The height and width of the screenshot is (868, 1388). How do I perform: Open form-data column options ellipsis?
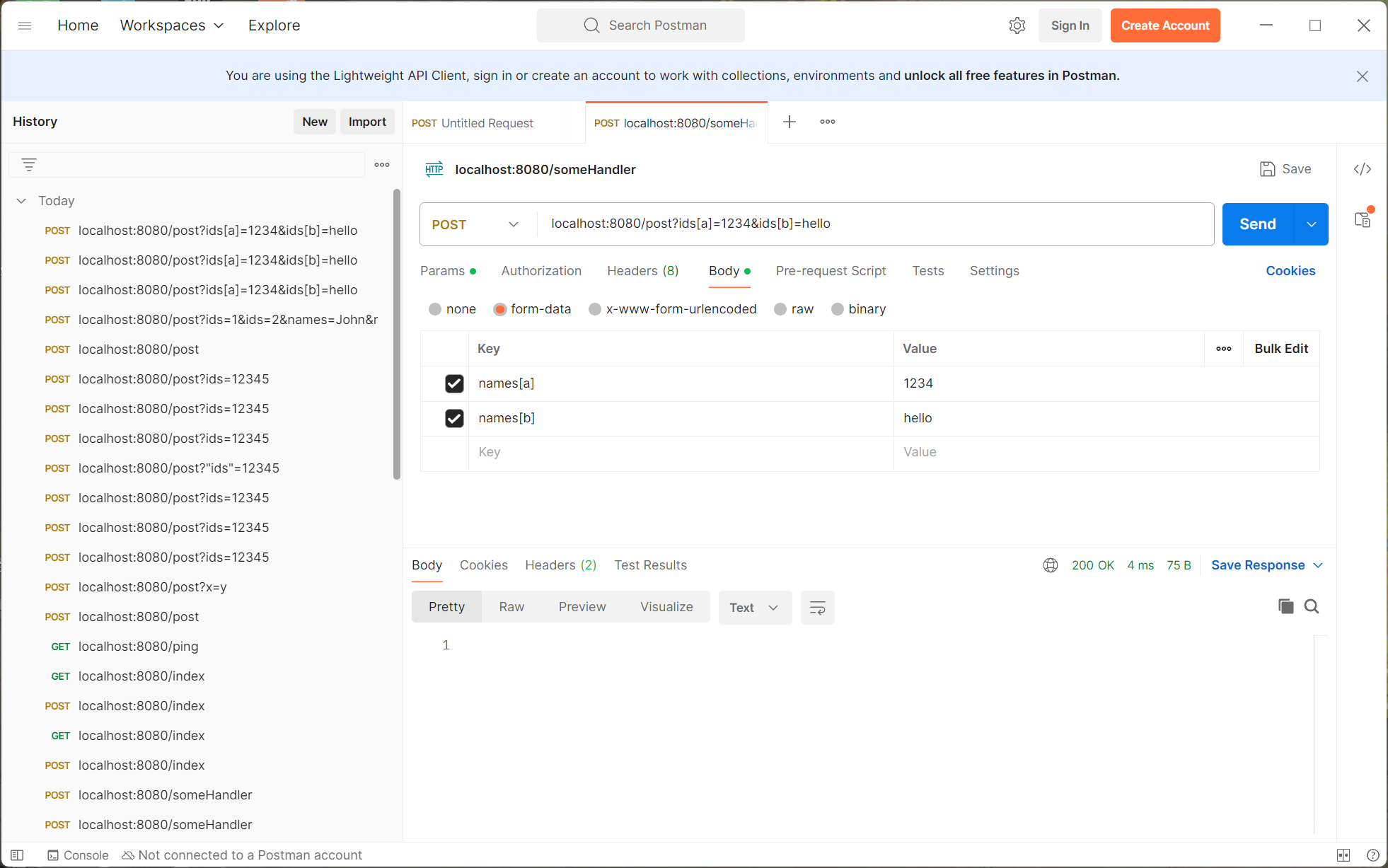click(x=1224, y=349)
